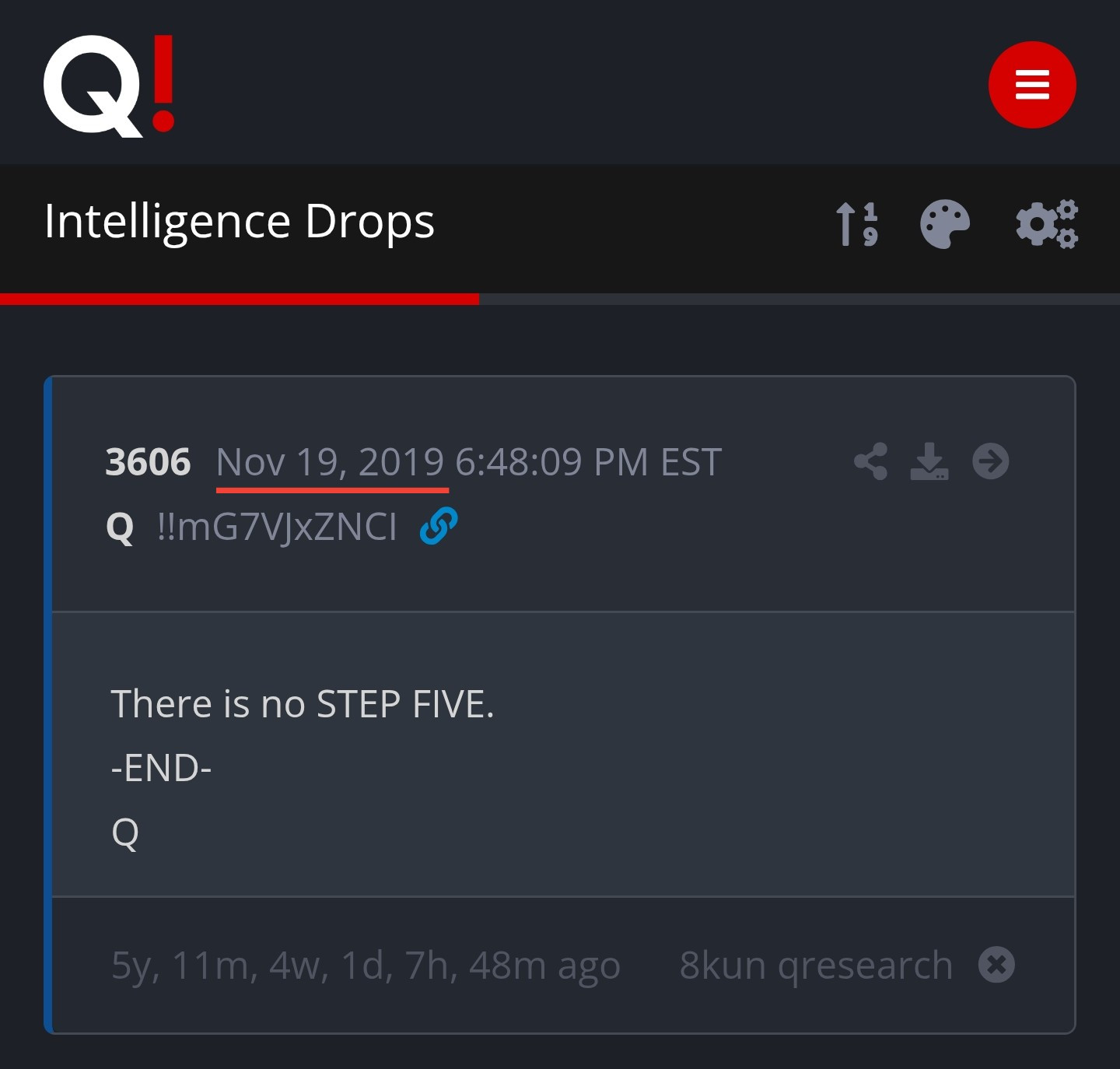Viewport: 1120px width, 1069px height.
Task: Share drop 3606
Action: click(x=870, y=461)
